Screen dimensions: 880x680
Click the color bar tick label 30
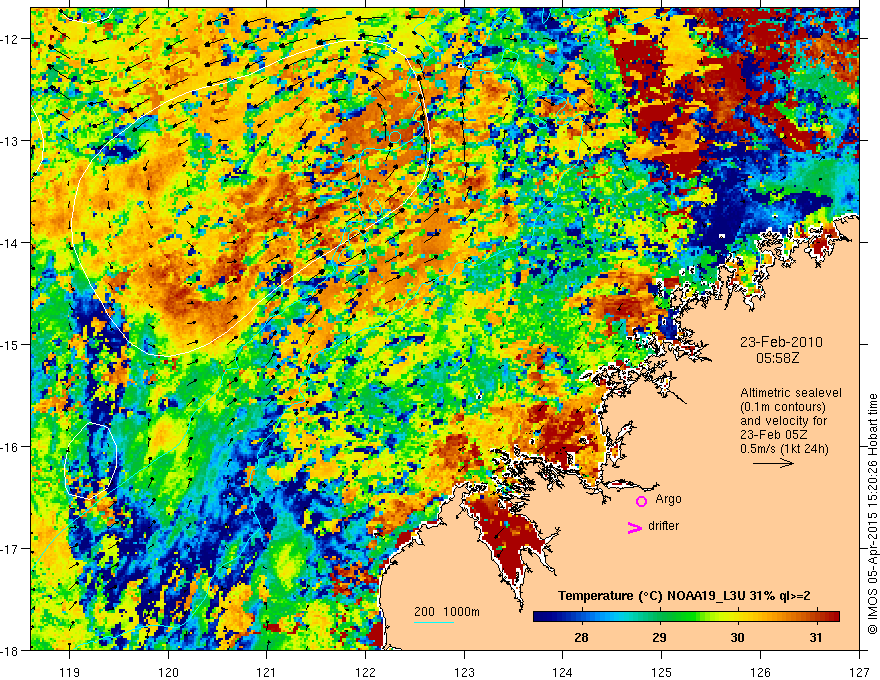coord(737,637)
